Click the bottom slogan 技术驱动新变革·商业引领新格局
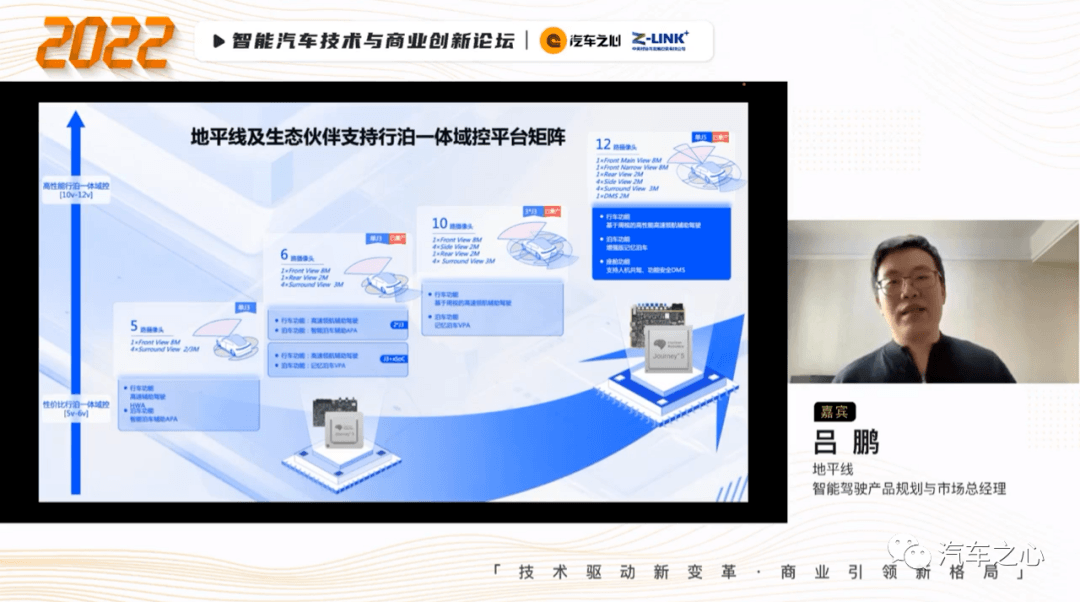 [x=759, y=572]
